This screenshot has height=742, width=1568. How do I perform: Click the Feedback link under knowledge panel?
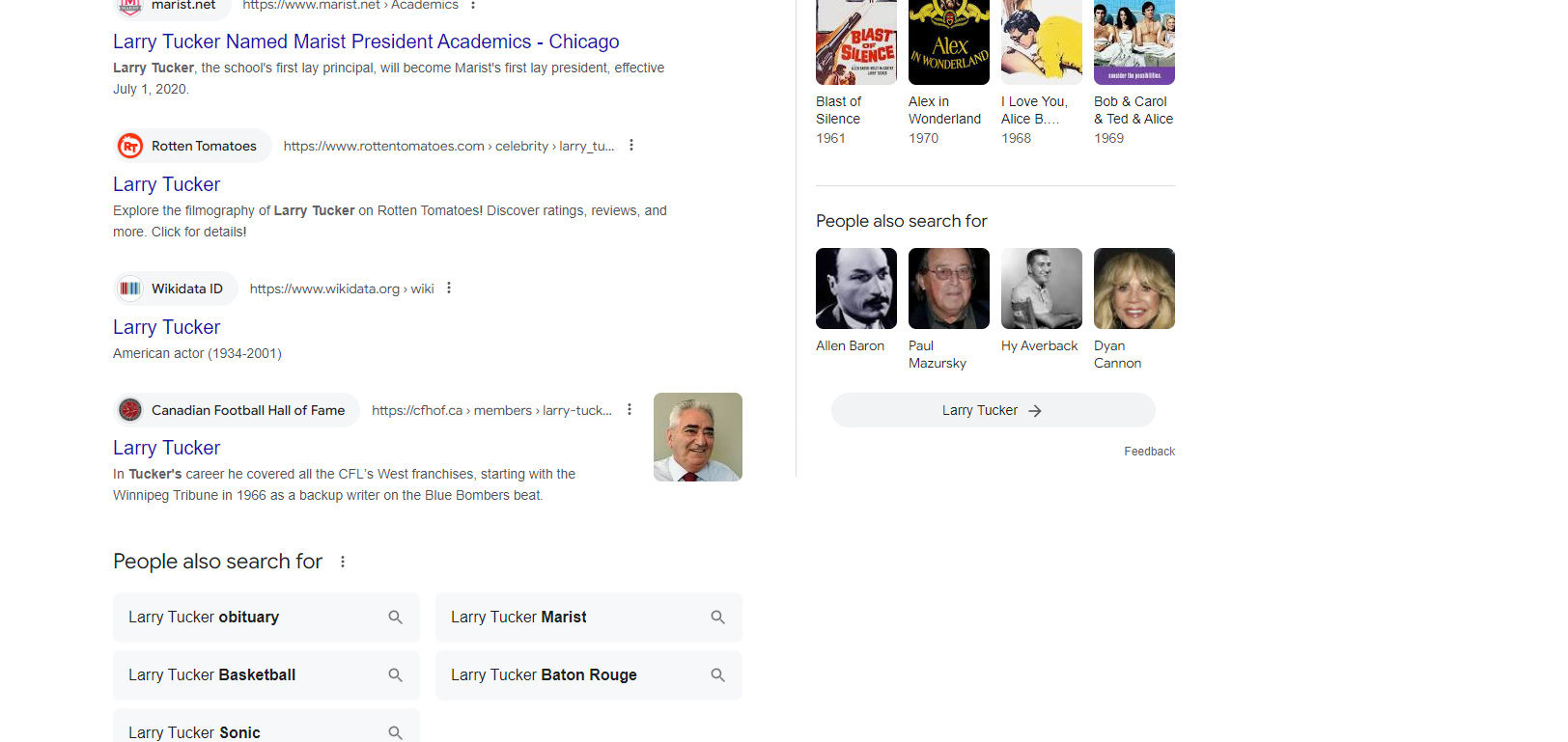[1149, 452]
